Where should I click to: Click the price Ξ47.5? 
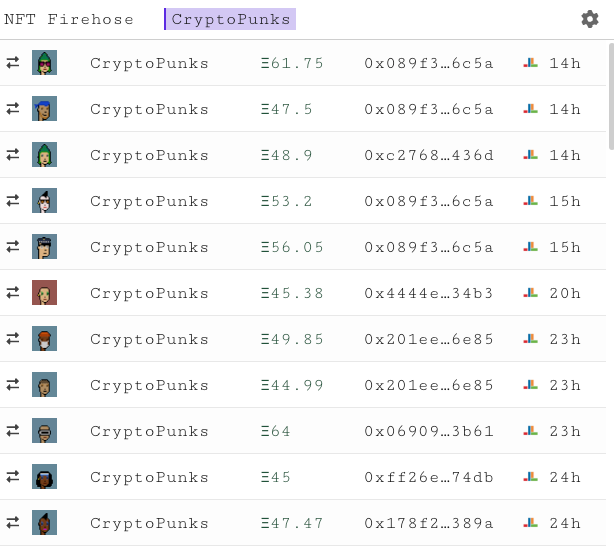tap(287, 109)
